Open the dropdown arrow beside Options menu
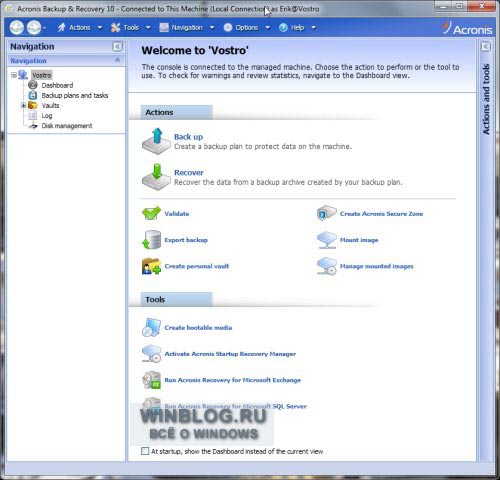Screen dimensions: 500x480 [267, 28]
